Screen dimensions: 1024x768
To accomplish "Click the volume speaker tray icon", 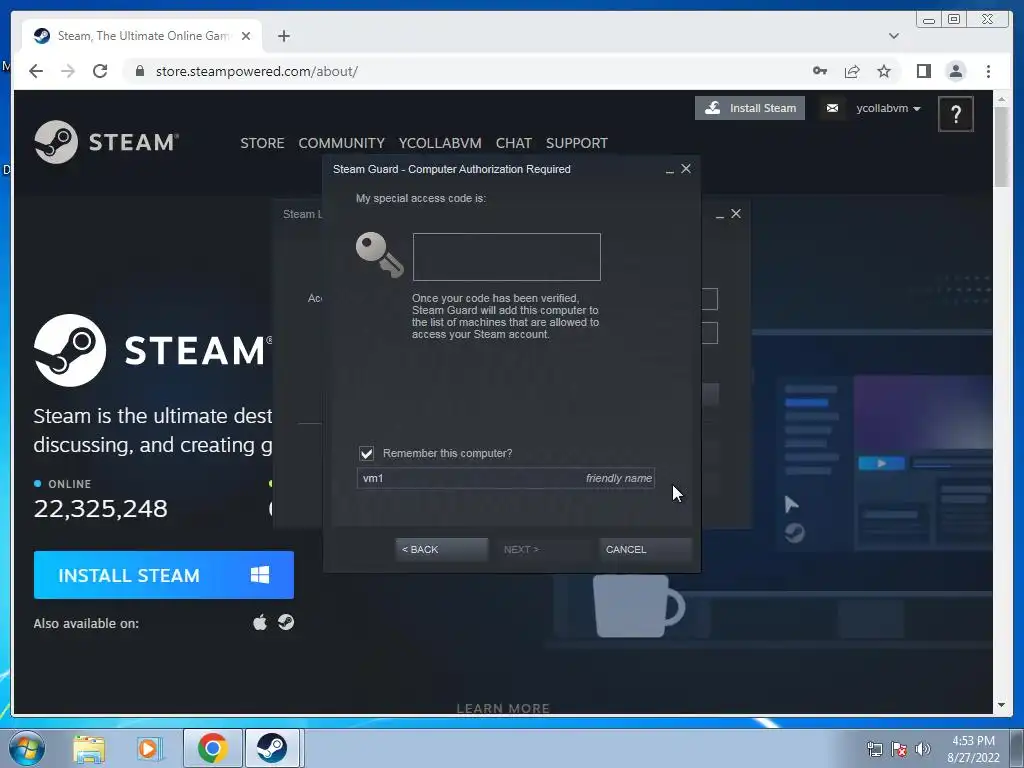I will pyautogui.click(x=923, y=749).
